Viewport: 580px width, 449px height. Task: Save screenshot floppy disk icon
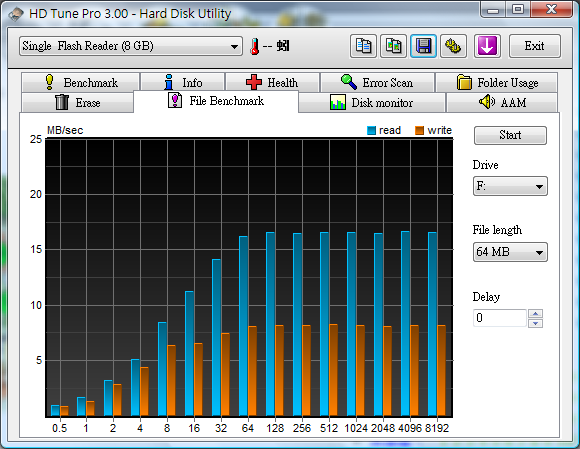423,46
